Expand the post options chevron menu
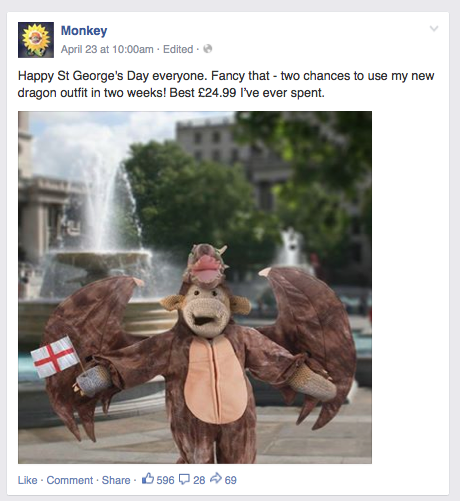This screenshot has width=460, height=501. [x=434, y=28]
